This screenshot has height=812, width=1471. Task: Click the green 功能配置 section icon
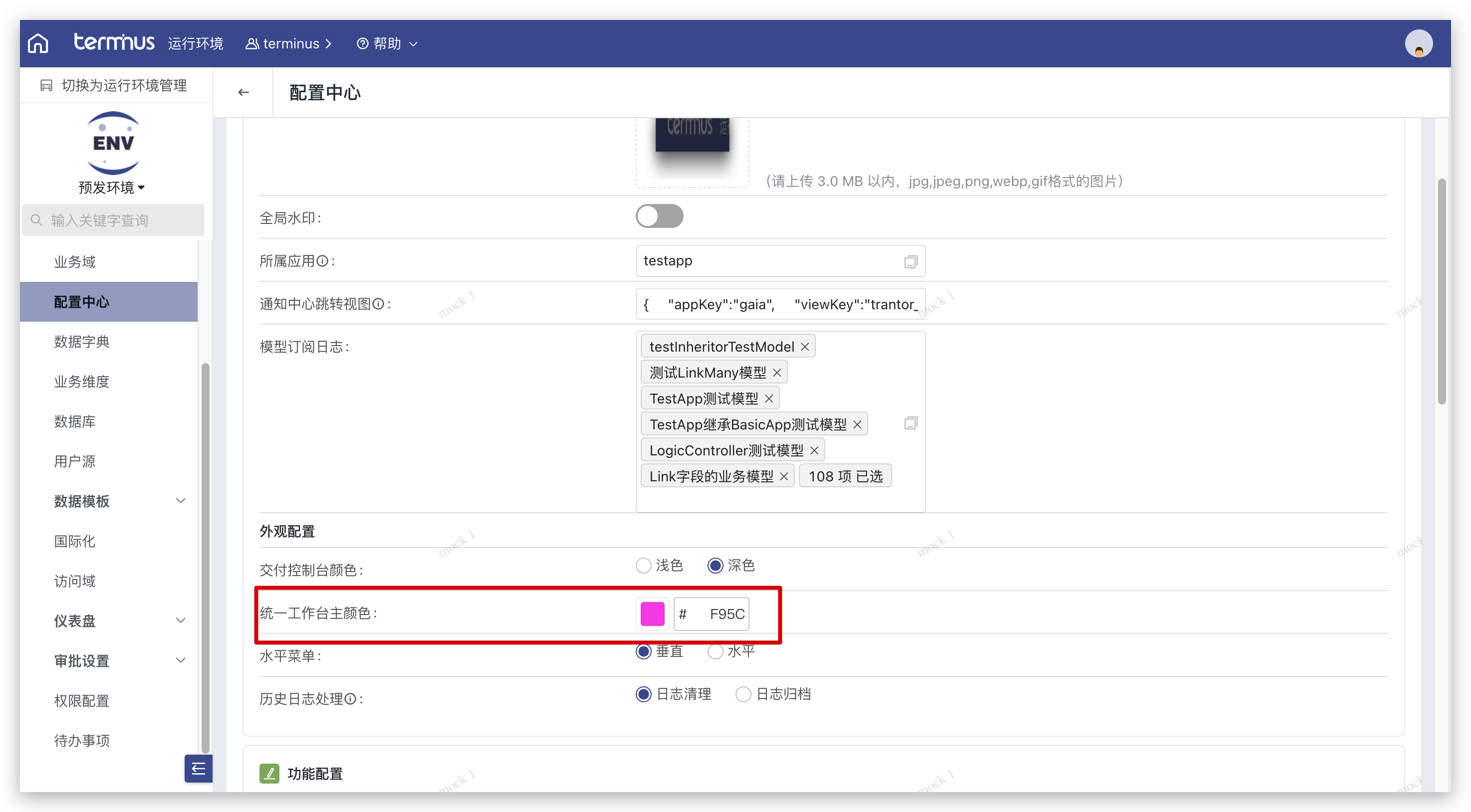(x=269, y=773)
